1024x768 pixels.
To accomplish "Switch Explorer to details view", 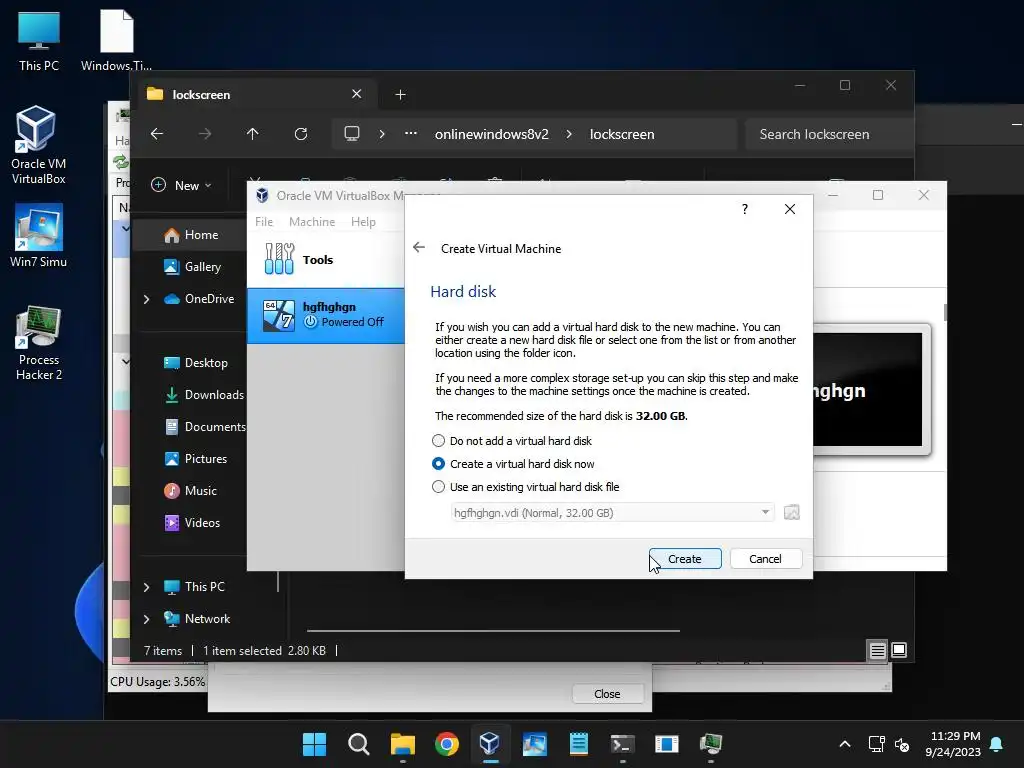I will coord(877,650).
